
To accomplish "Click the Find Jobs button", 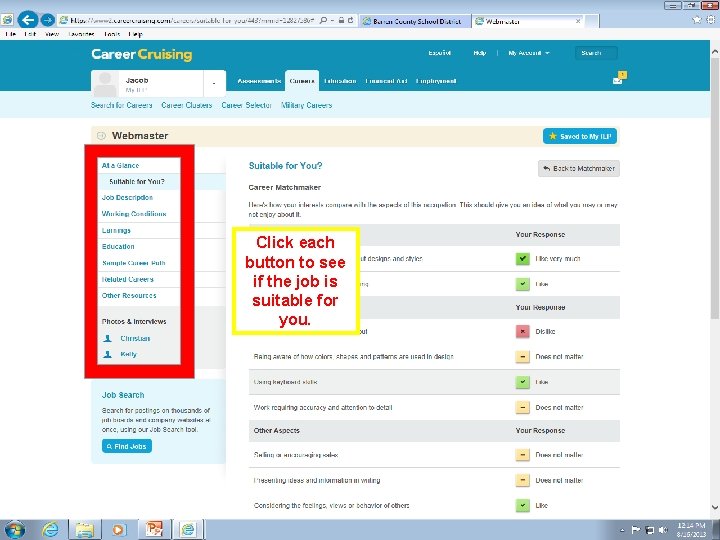I will (127, 446).
